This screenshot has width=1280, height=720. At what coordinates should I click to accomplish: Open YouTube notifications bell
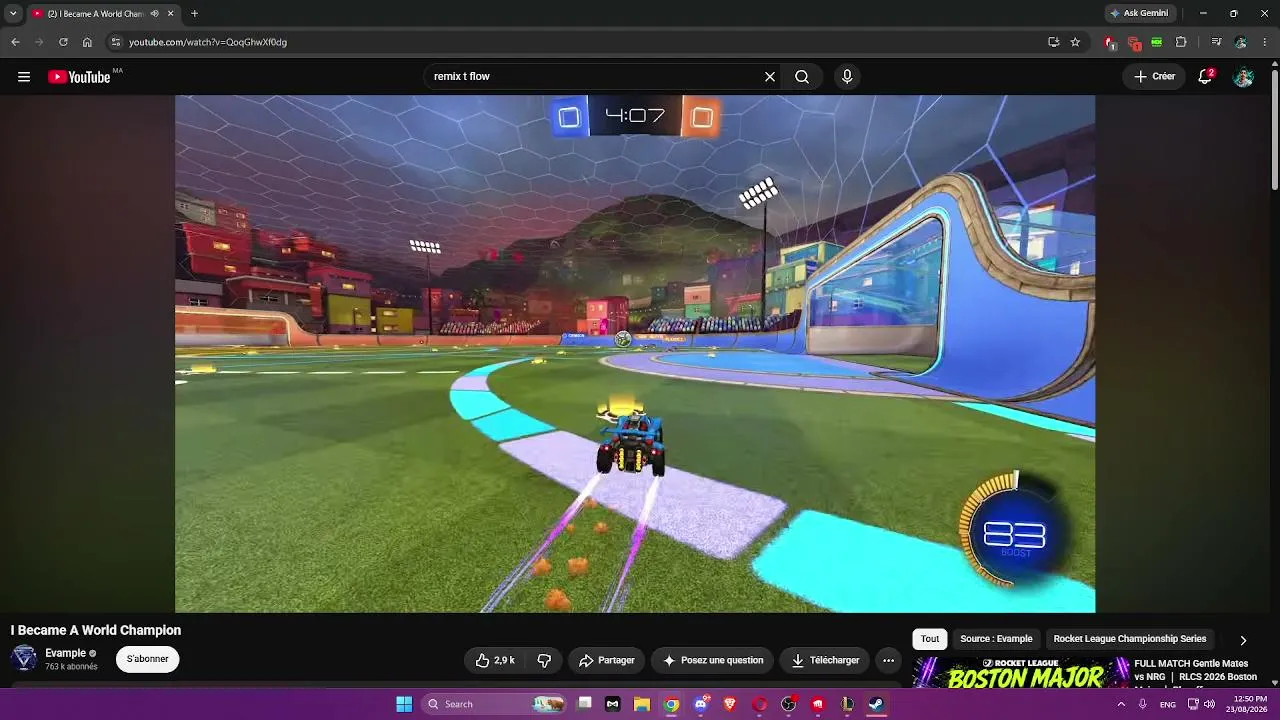pyautogui.click(x=1205, y=77)
